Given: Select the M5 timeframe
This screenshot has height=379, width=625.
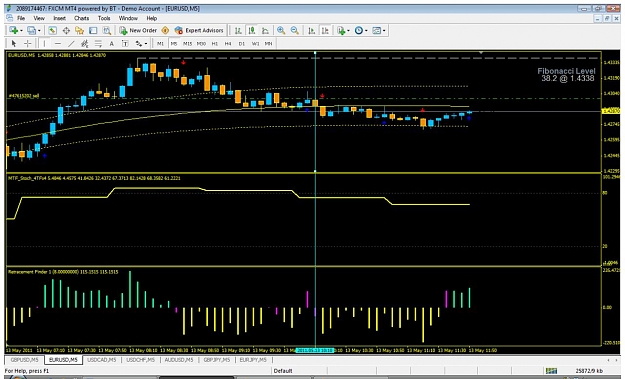Looking at the screenshot, I should [174, 43].
